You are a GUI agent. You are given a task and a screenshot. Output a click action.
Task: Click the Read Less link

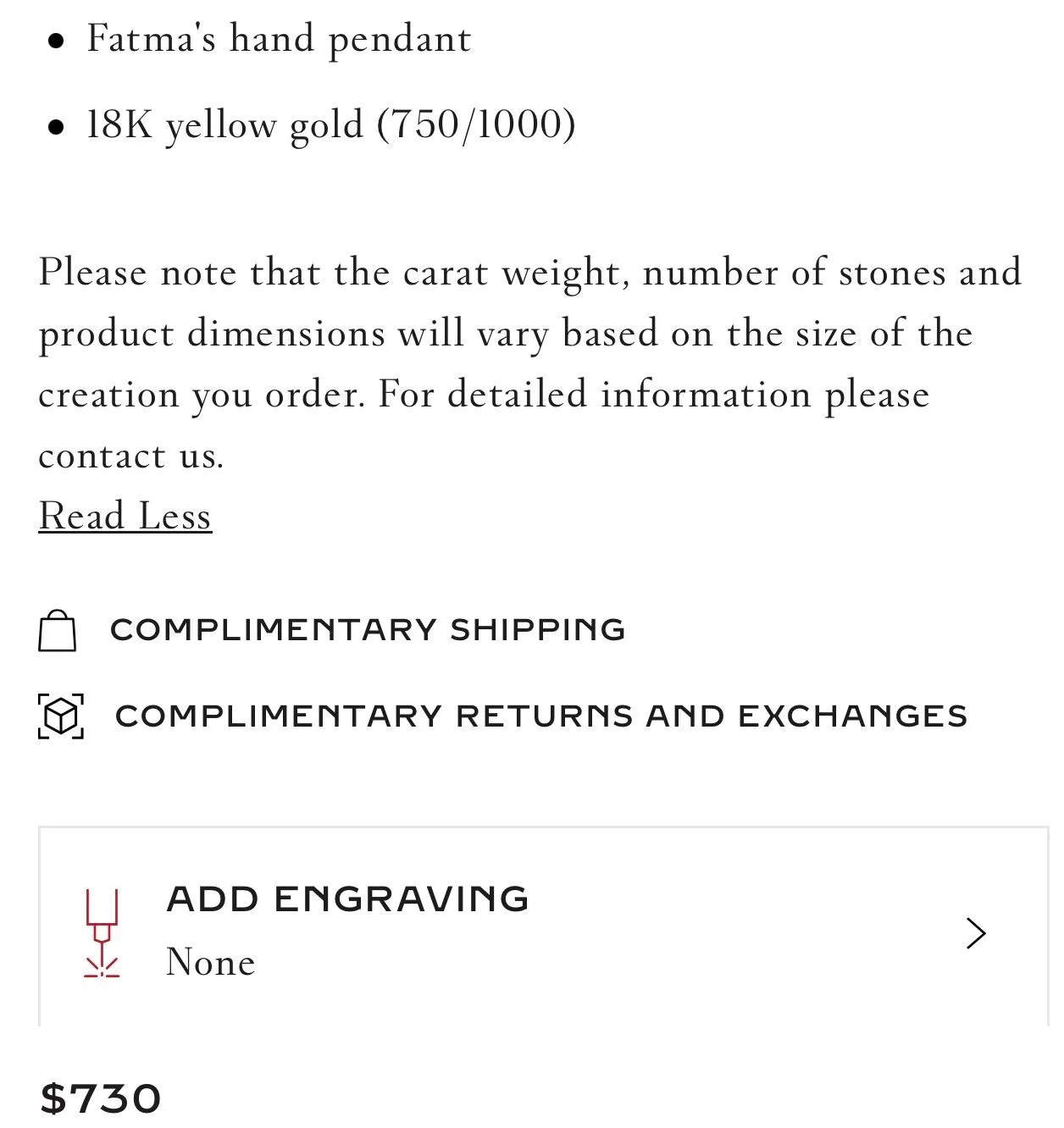(125, 516)
